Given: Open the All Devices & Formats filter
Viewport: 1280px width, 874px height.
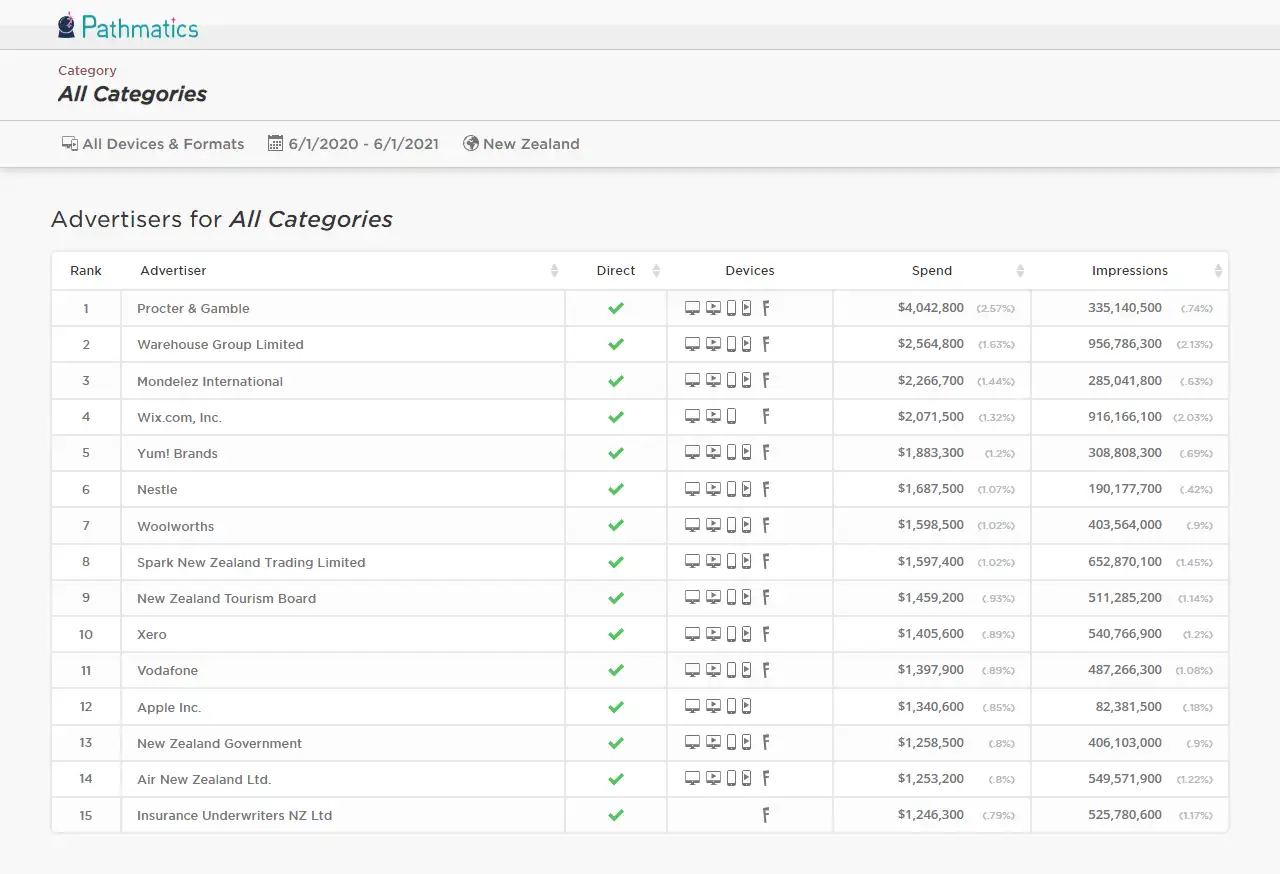Looking at the screenshot, I should pos(153,144).
